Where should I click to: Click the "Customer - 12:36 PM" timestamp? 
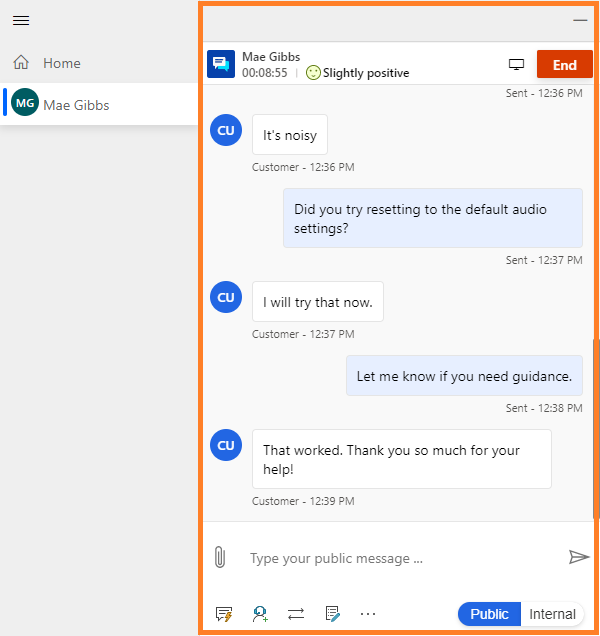[x=303, y=168]
